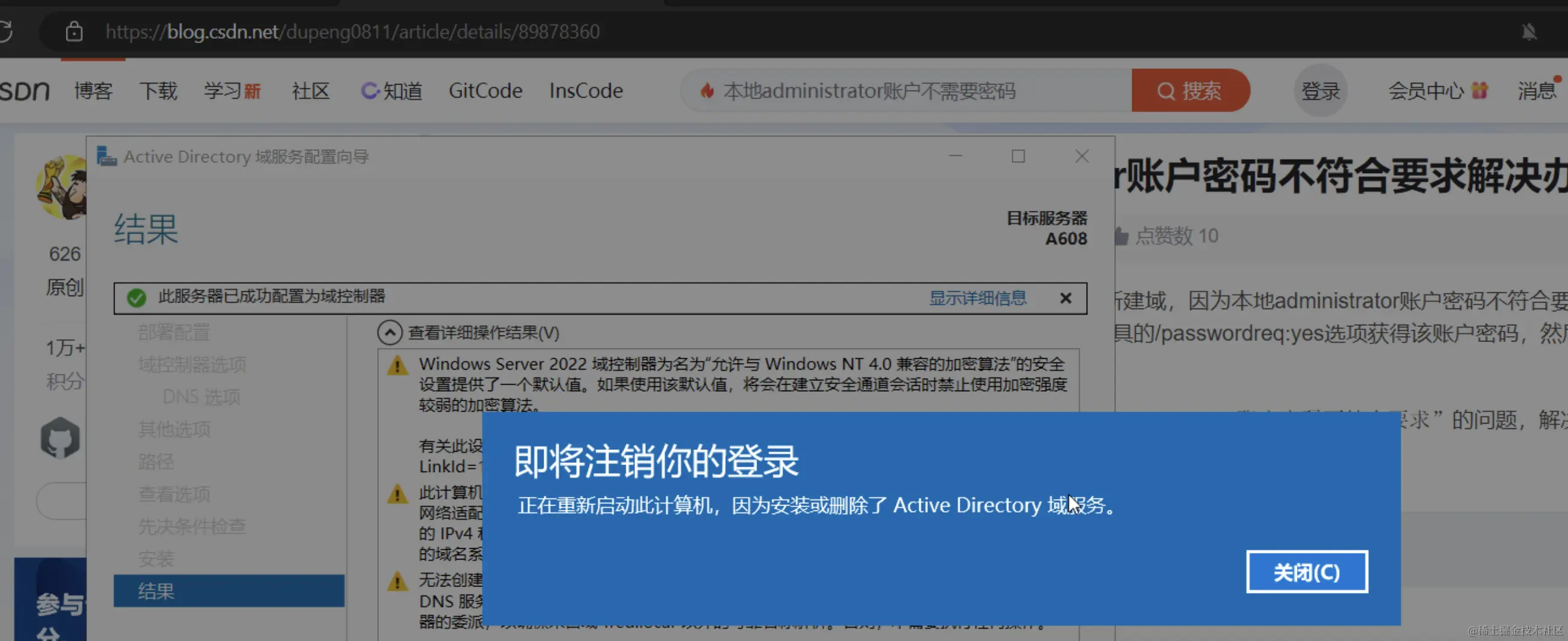Click the 关闭(C) button
The width and height of the screenshot is (1568, 641).
[1307, 572]
